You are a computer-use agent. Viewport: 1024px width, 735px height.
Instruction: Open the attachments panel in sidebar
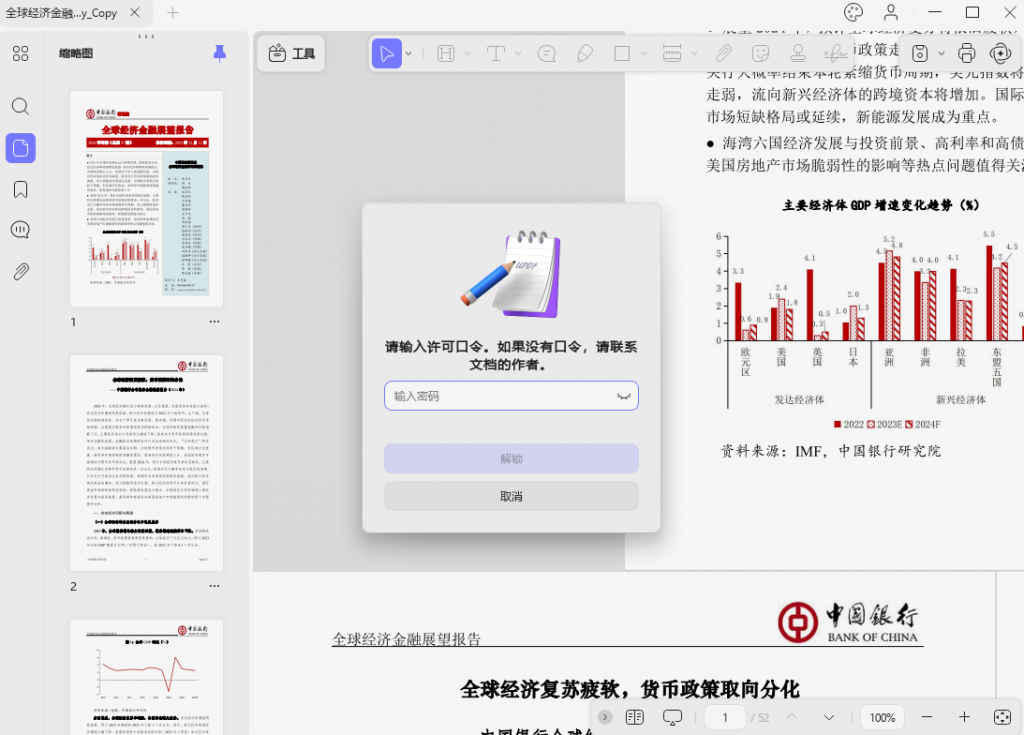tap(20, 272)
